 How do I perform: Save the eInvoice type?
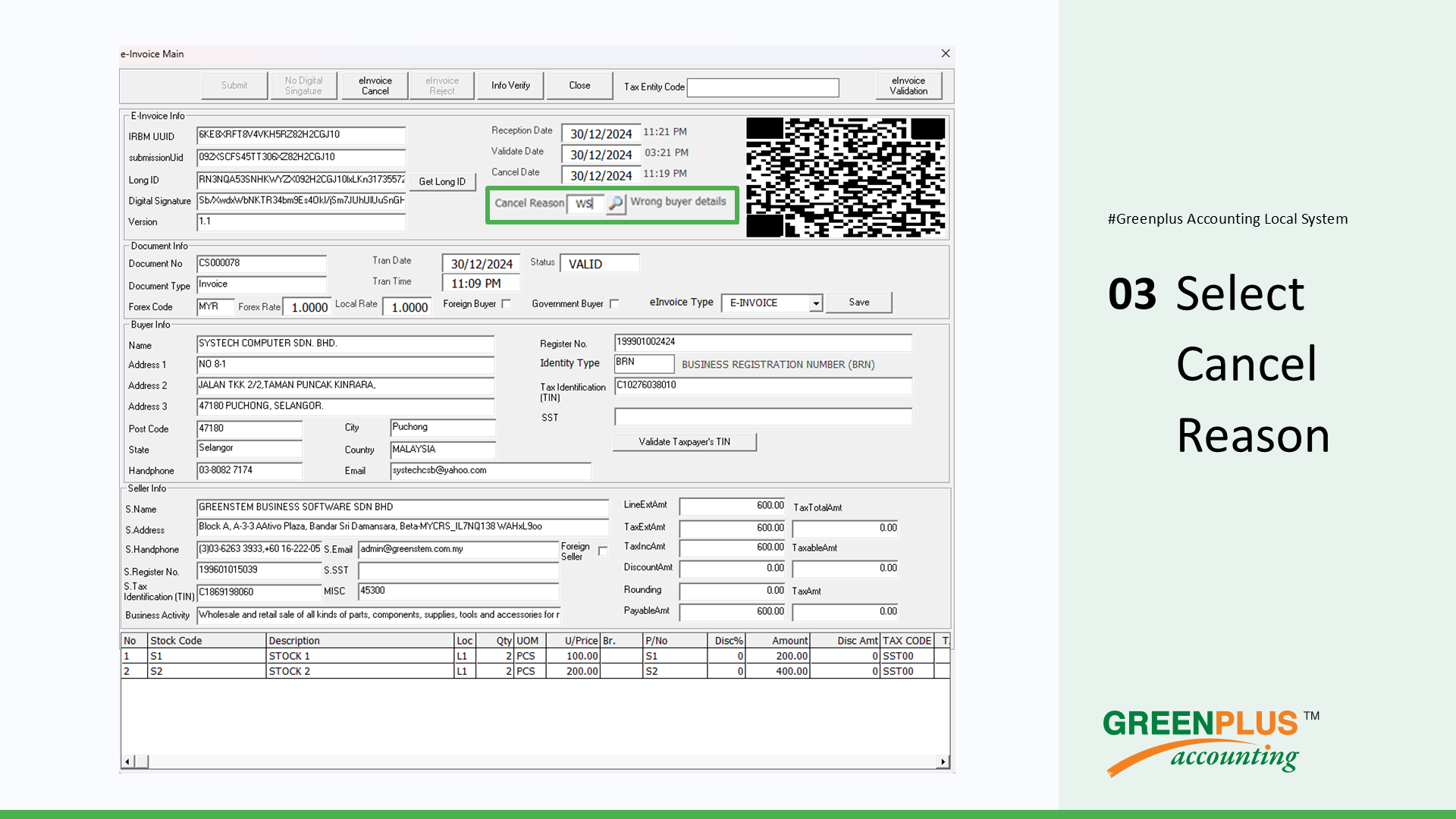pyautogui.click(x=859, y=303)
